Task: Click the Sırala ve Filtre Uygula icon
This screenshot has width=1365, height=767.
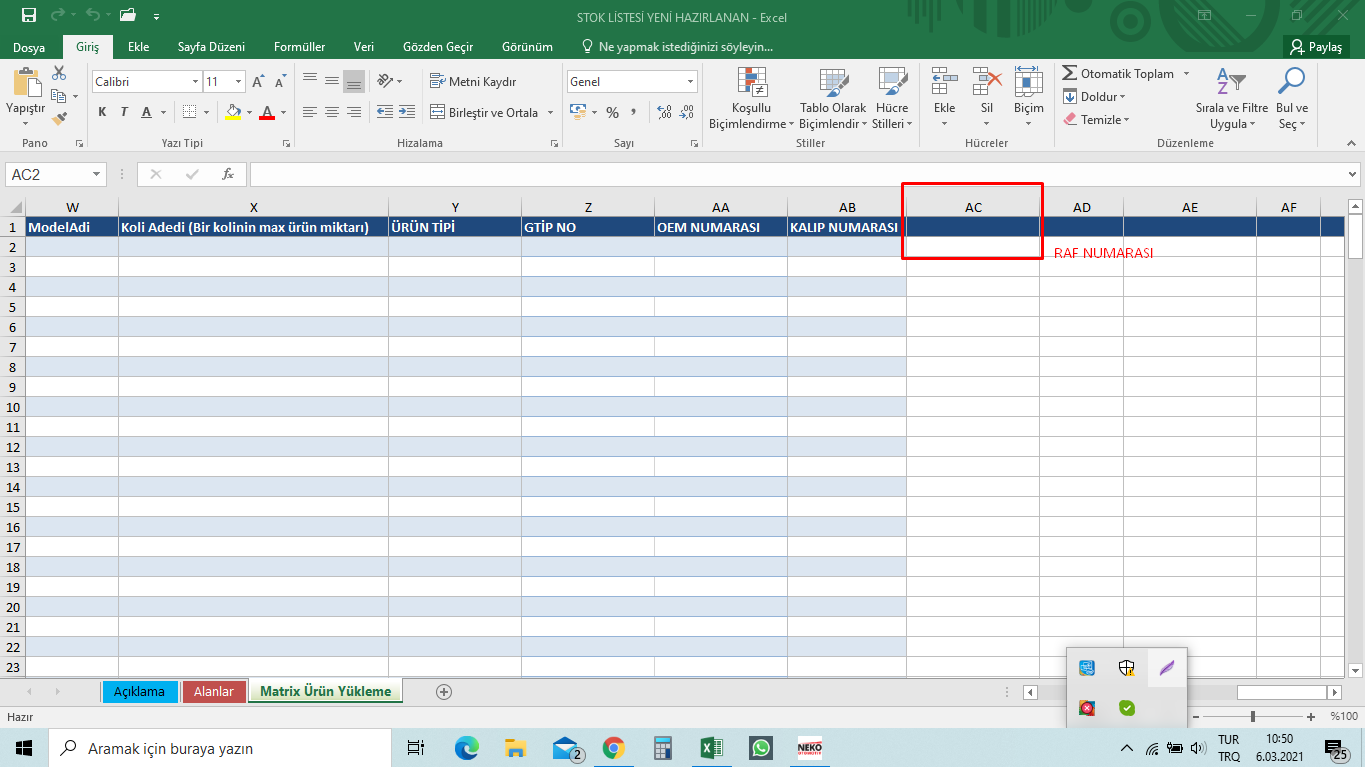Action: [x=1231, y=82]
